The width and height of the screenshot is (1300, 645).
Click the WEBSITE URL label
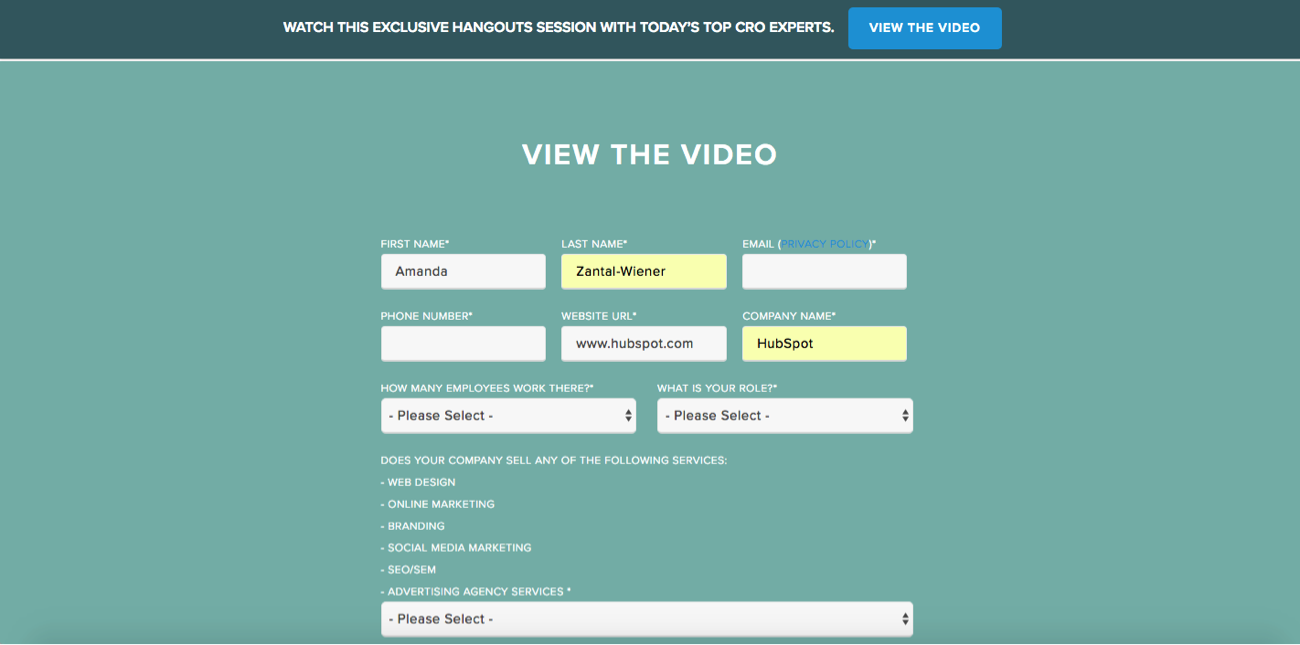[599, 316]
